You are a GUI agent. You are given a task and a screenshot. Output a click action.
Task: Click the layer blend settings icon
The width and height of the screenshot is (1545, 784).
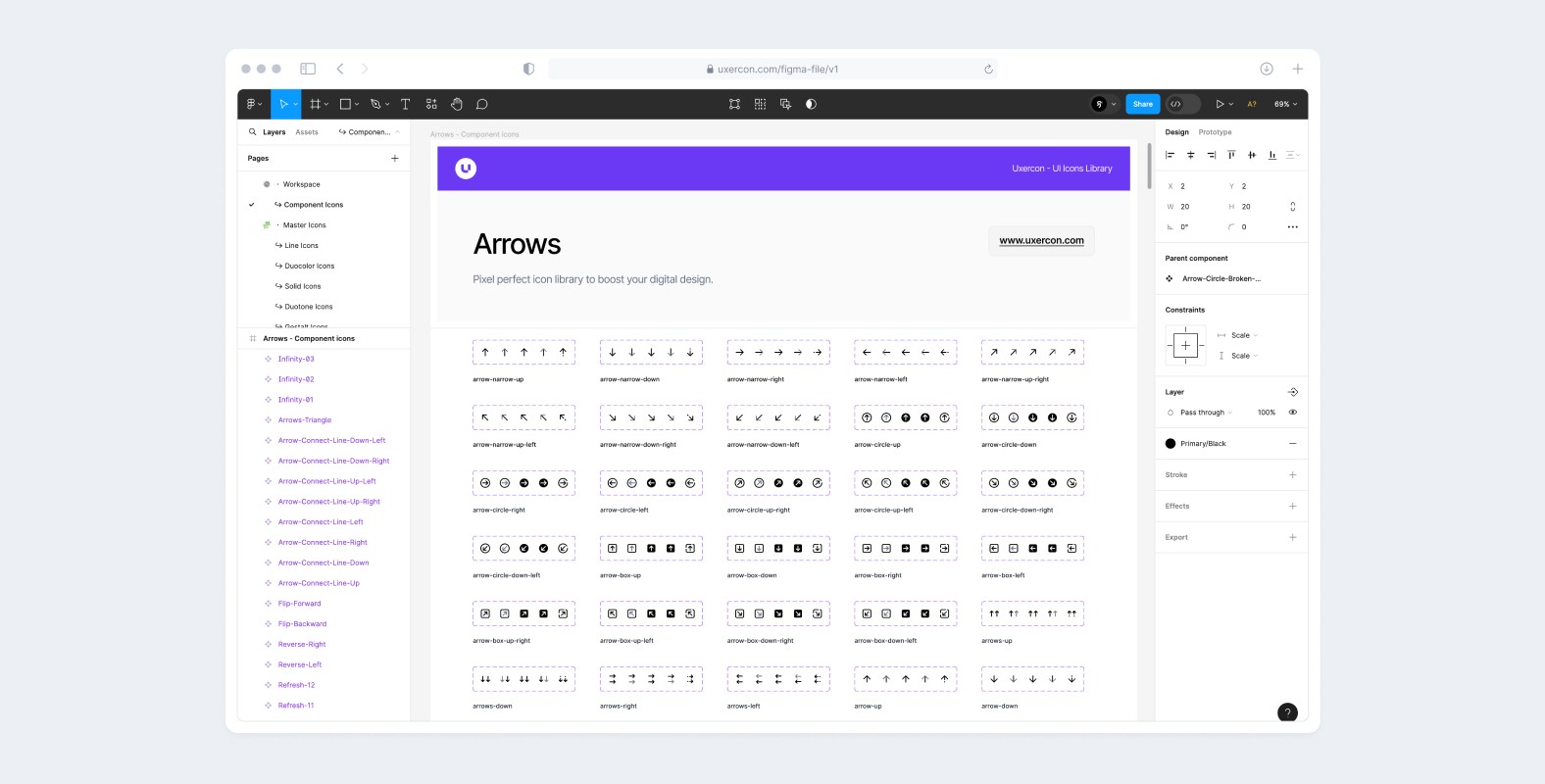point(1292,392)
